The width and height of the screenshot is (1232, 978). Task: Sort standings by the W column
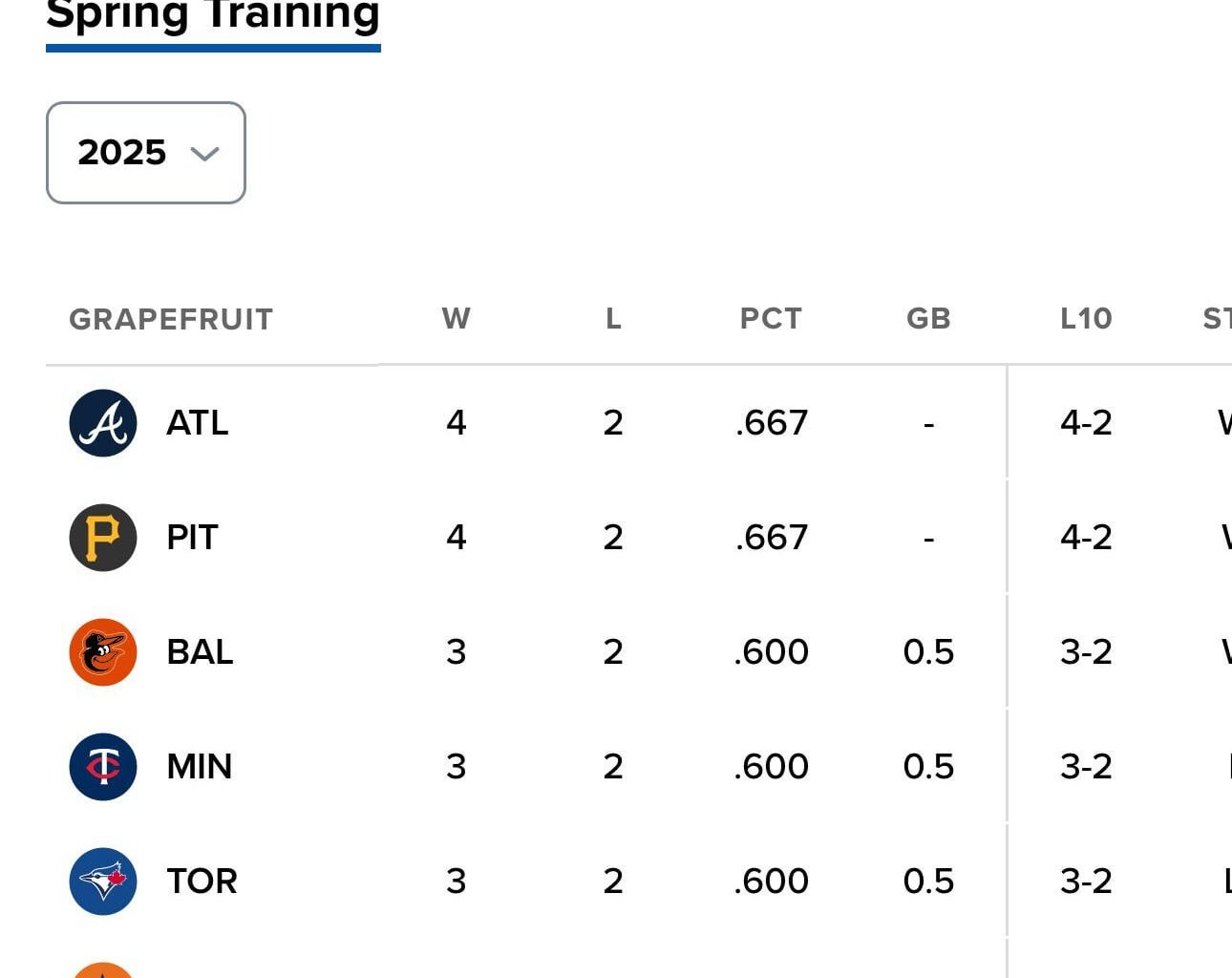coord(457,319)
